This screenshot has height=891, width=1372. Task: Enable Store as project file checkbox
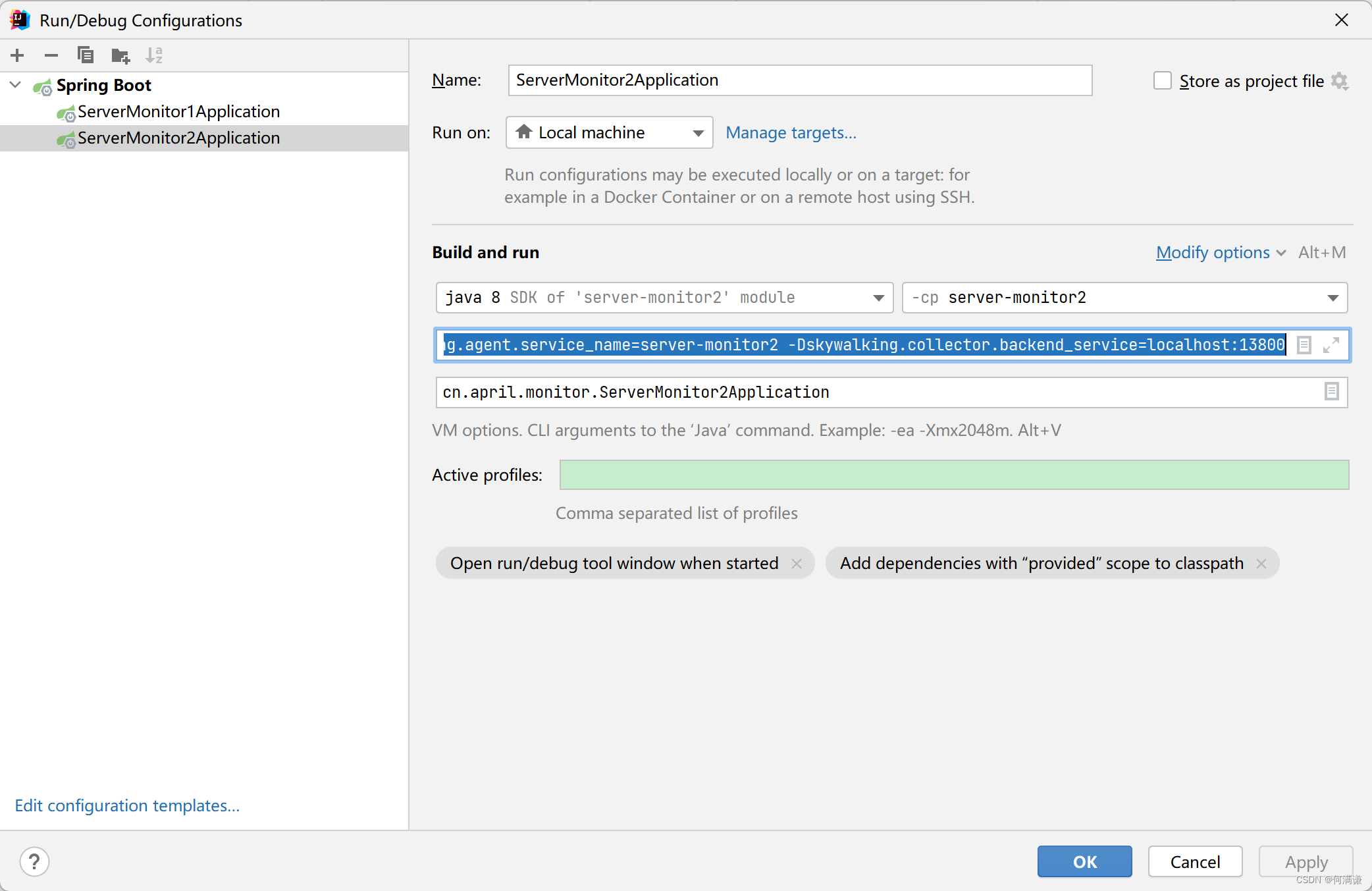(x=1163, y=81)
